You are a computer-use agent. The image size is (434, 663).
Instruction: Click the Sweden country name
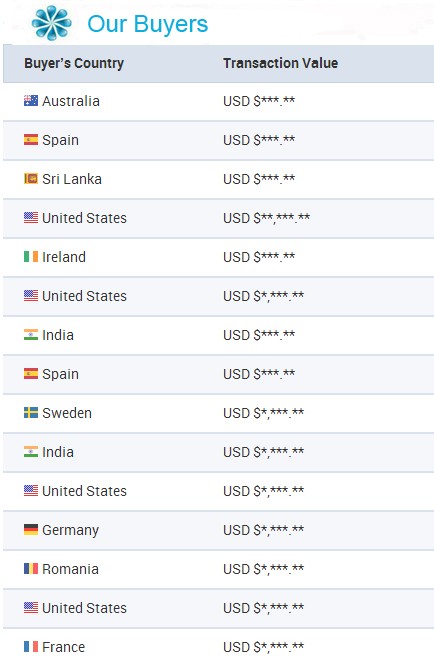click(67, 413)
